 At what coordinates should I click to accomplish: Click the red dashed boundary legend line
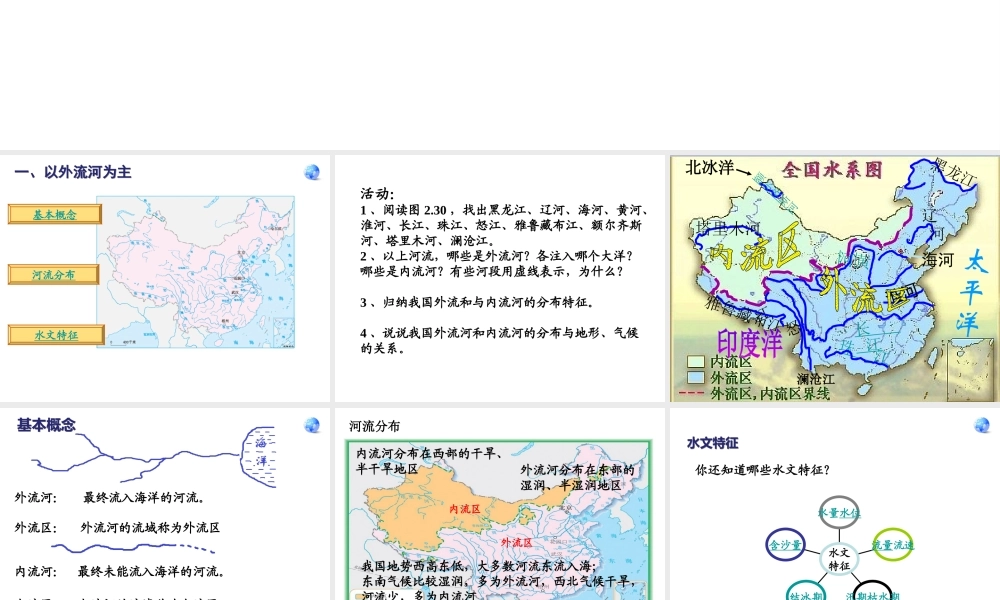tap(691, 393)
